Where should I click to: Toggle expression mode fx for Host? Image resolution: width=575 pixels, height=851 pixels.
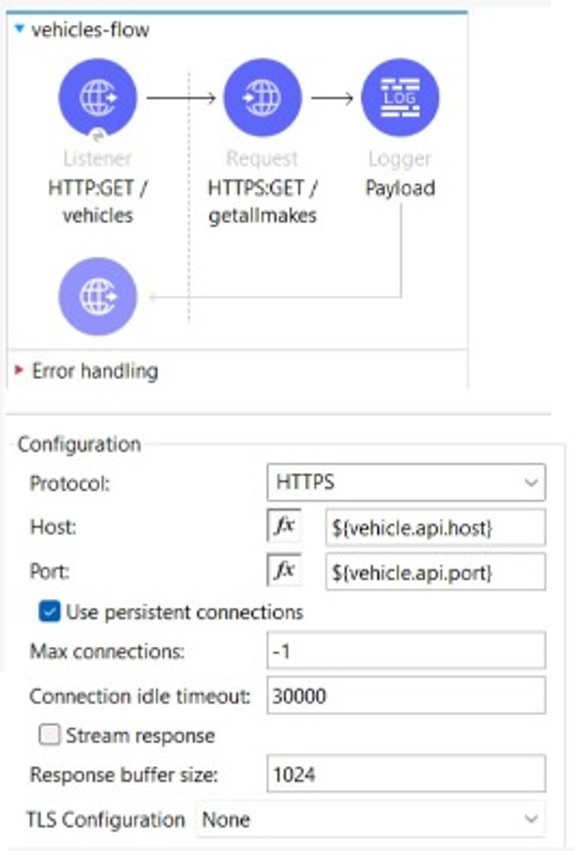tap(284, 526)
